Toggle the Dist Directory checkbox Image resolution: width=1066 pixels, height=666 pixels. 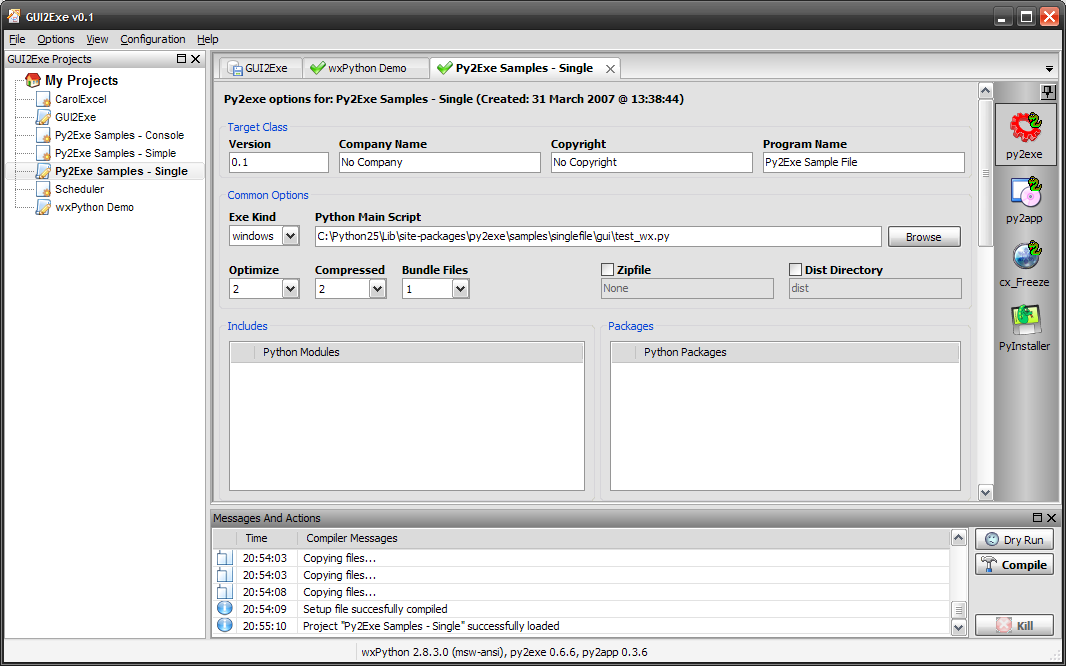796,270
